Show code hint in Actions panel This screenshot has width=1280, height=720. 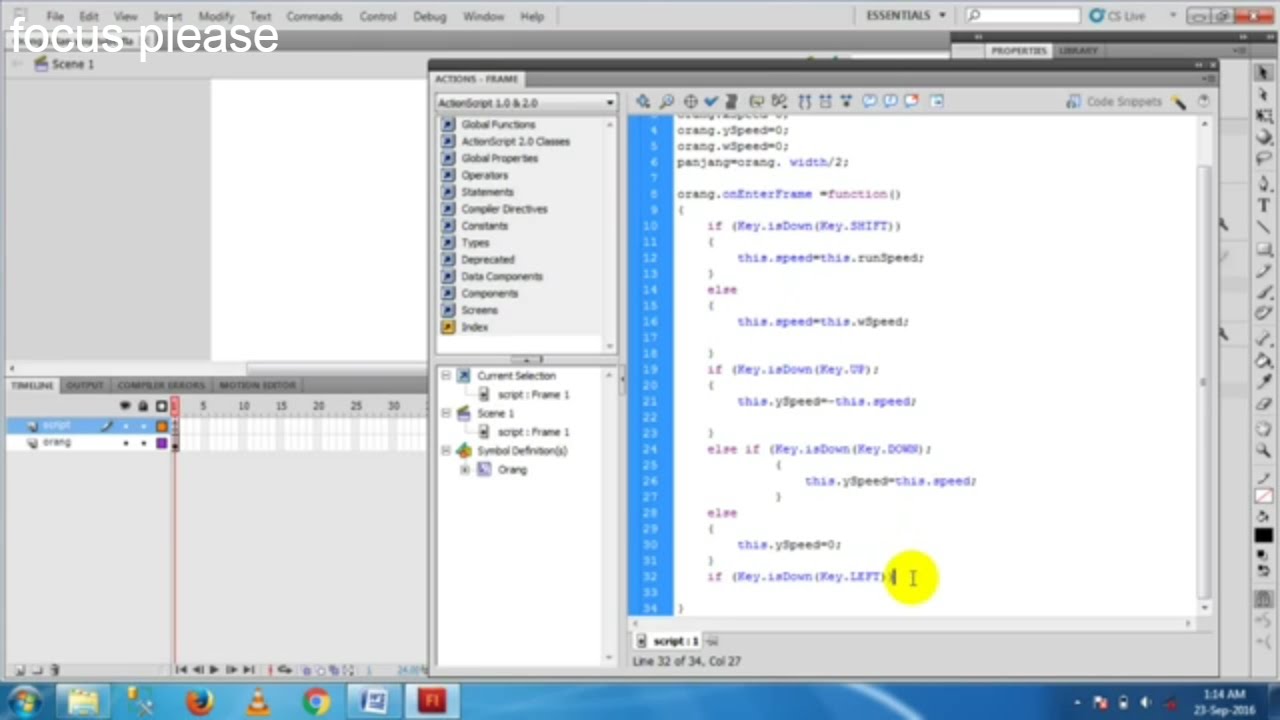click(x=757, y=102)
